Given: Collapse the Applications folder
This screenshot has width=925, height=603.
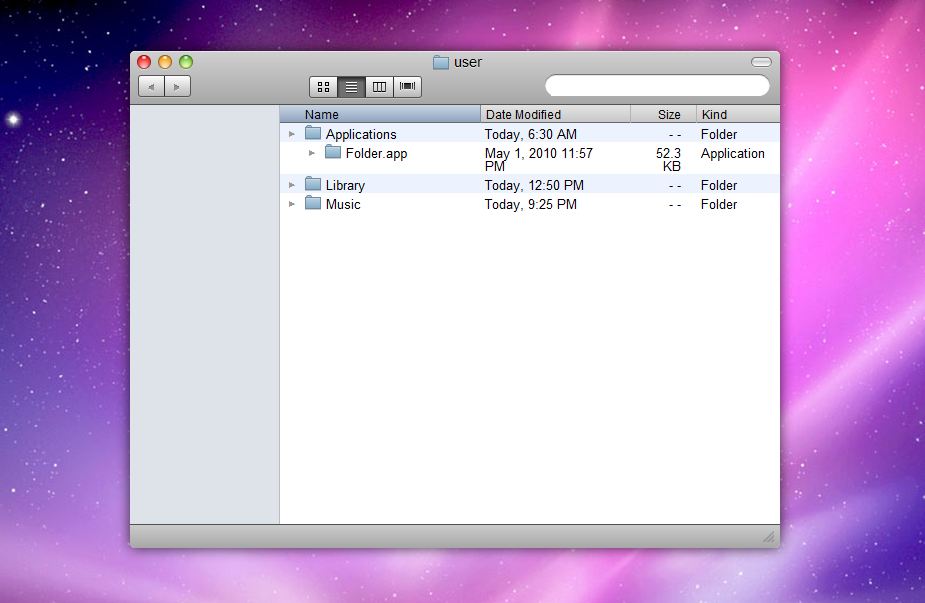Looking at the screenshot, I should click(x=291, y=133).
